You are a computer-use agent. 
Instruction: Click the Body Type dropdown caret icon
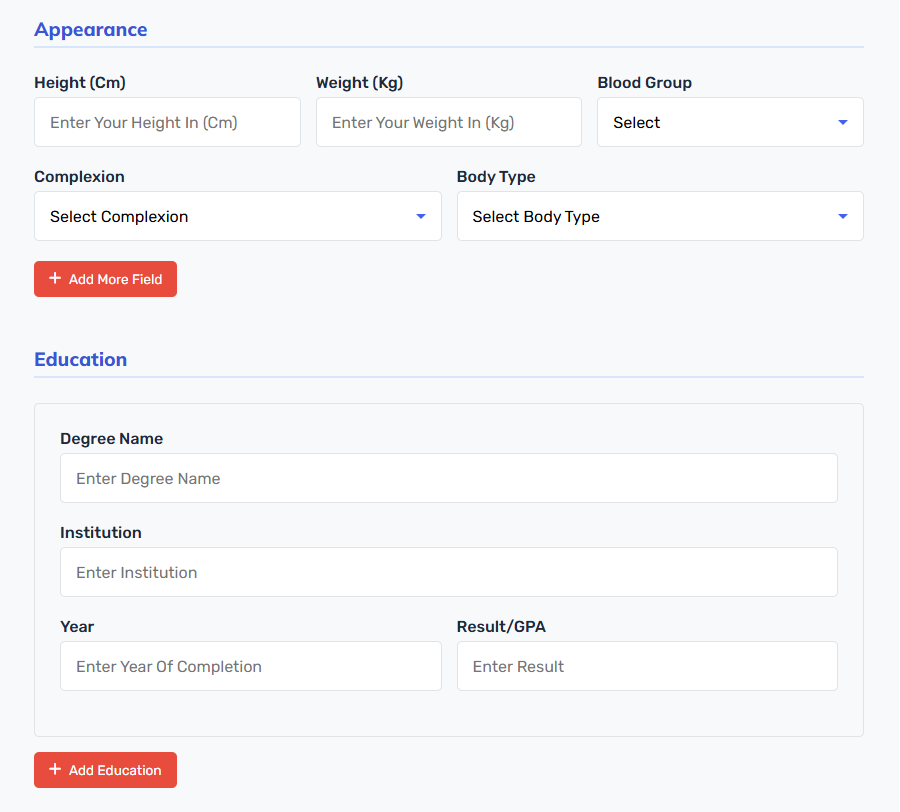point(843,216)
